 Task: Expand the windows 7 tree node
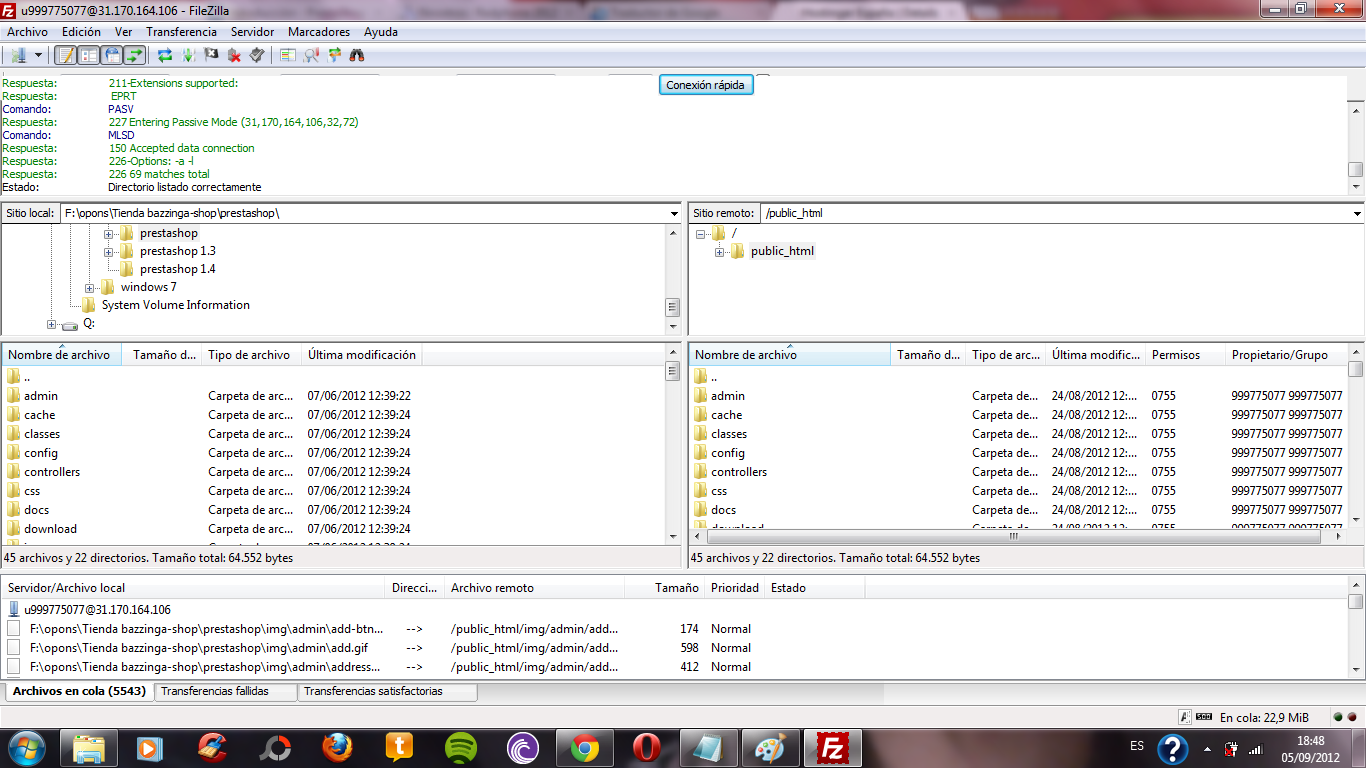tap(90, 287)
